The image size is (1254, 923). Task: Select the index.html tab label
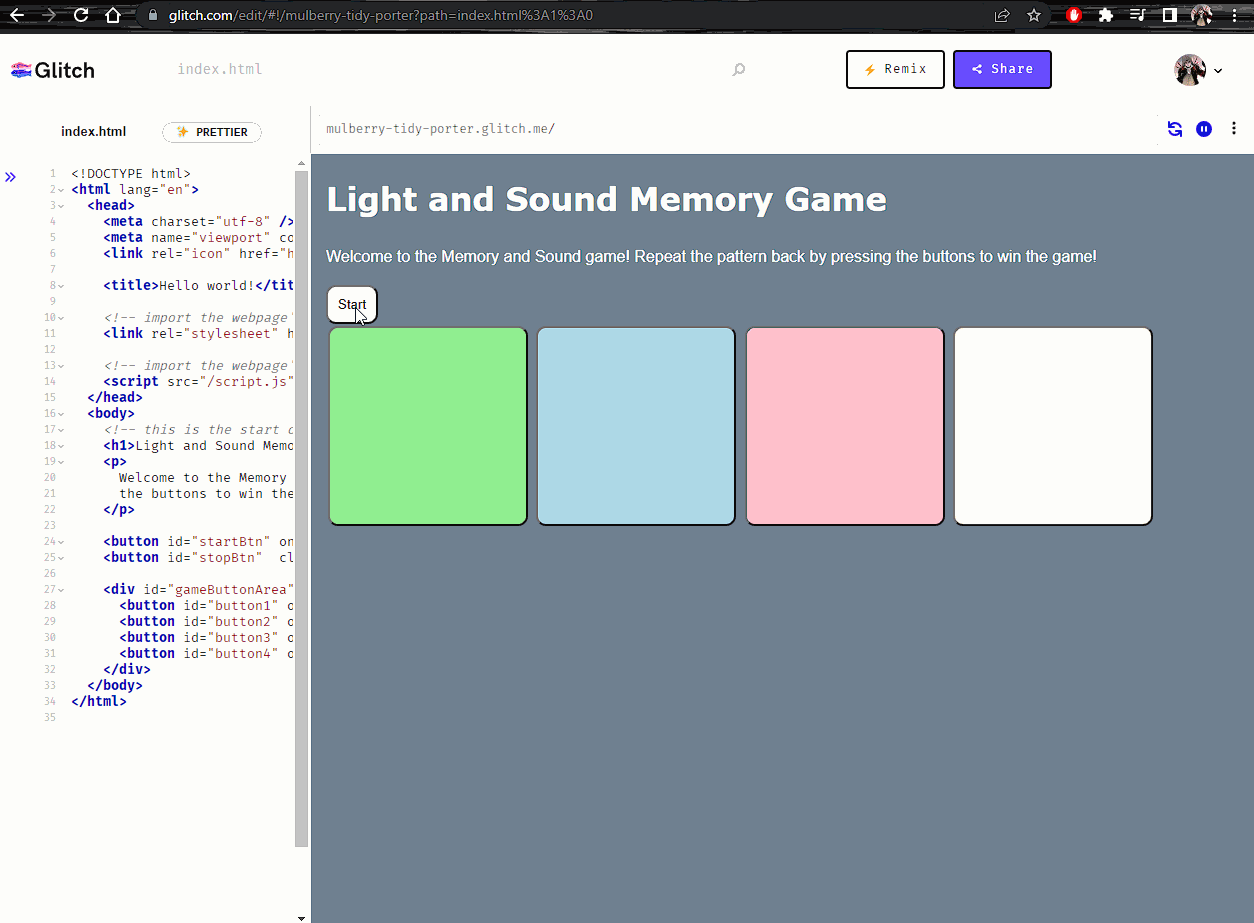(93, 131)
